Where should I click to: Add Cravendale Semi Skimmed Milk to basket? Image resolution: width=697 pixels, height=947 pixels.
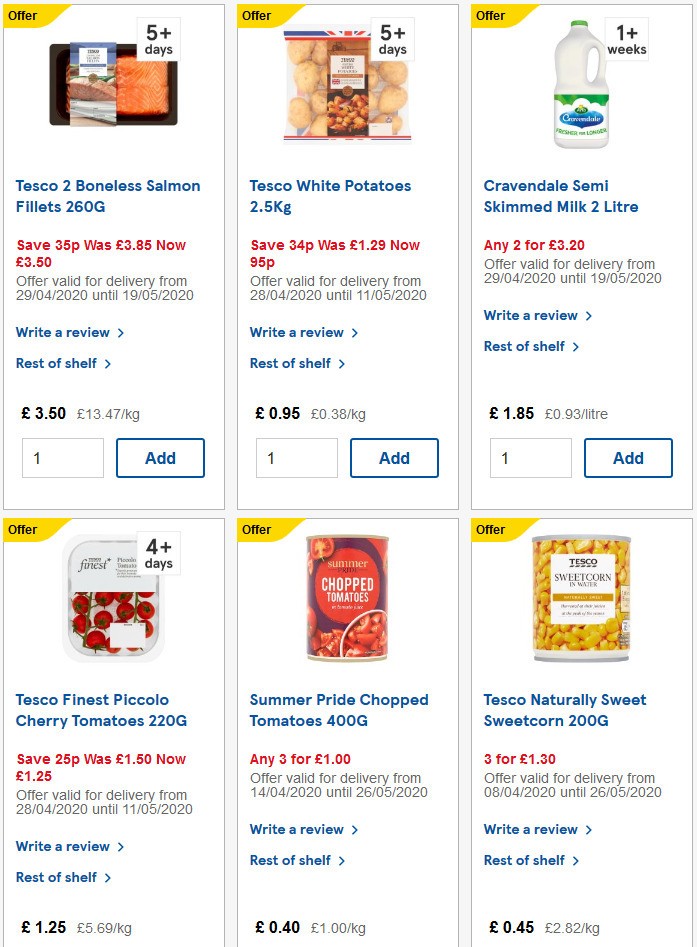point(628,458)
